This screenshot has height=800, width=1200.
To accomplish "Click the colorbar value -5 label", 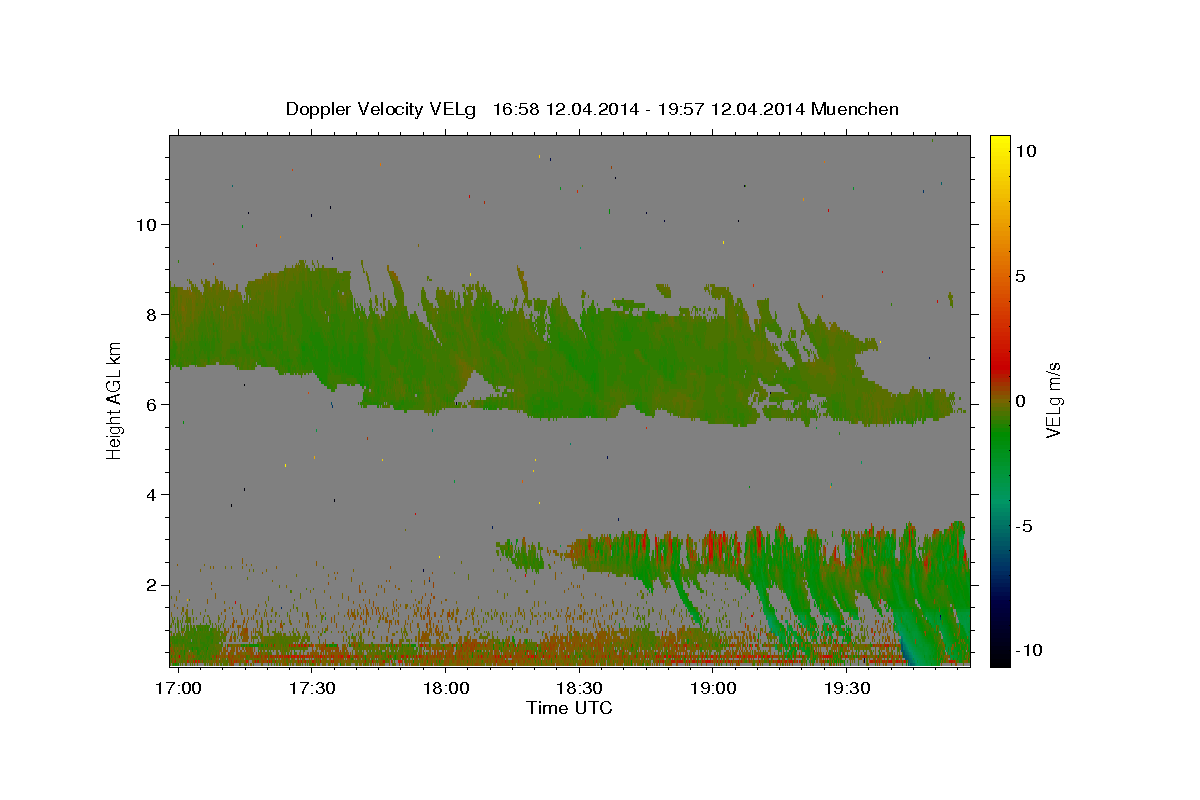I will point(1024,525).
